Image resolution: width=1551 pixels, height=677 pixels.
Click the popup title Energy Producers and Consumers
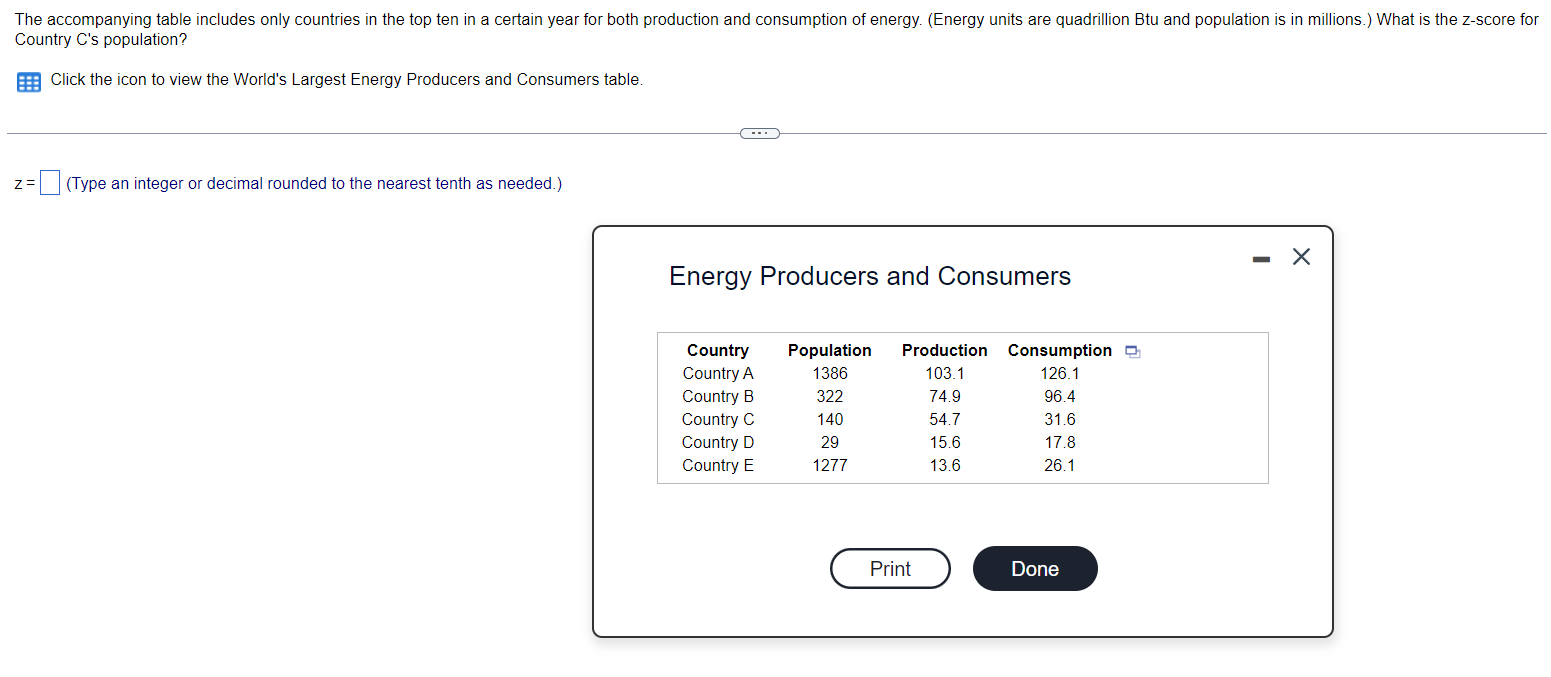[870, 276]
